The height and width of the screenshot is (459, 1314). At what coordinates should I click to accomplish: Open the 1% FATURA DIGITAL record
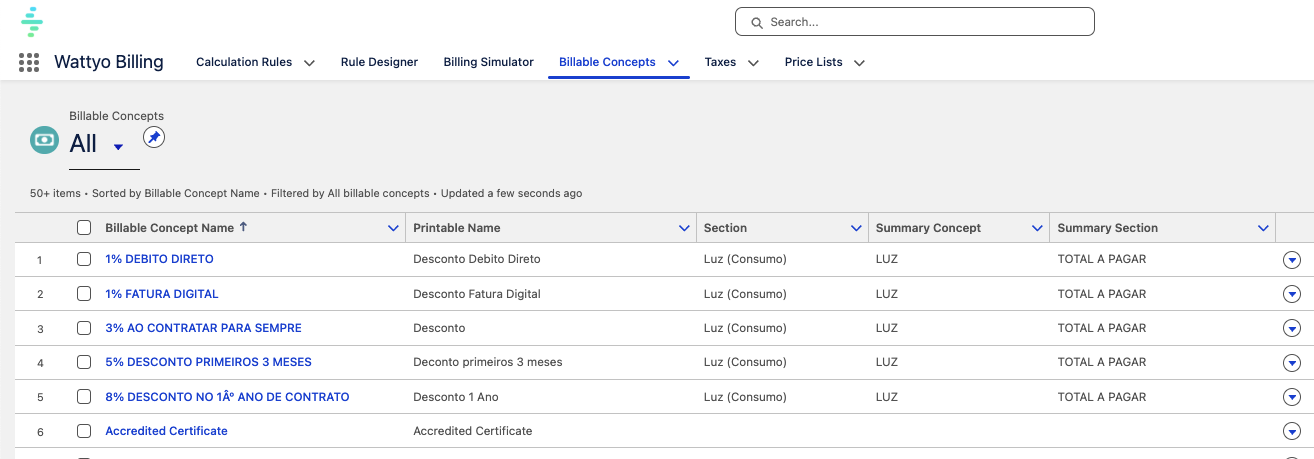pos(161,294)
